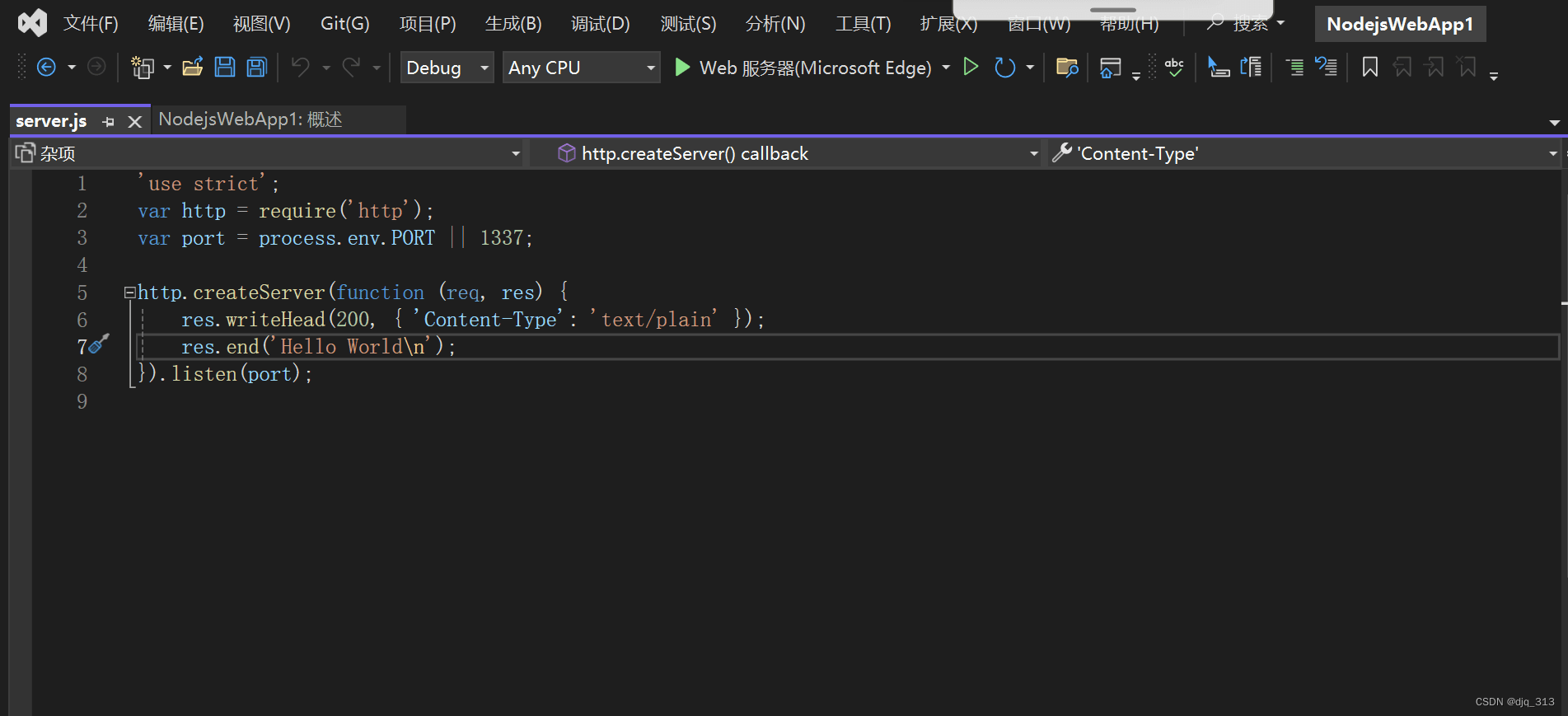The width and height of the screenshot is (1568, 716).
Task: Click the document-with-arrow toolbar icon
Action: pyautogui.click(x=1251, y=68)
